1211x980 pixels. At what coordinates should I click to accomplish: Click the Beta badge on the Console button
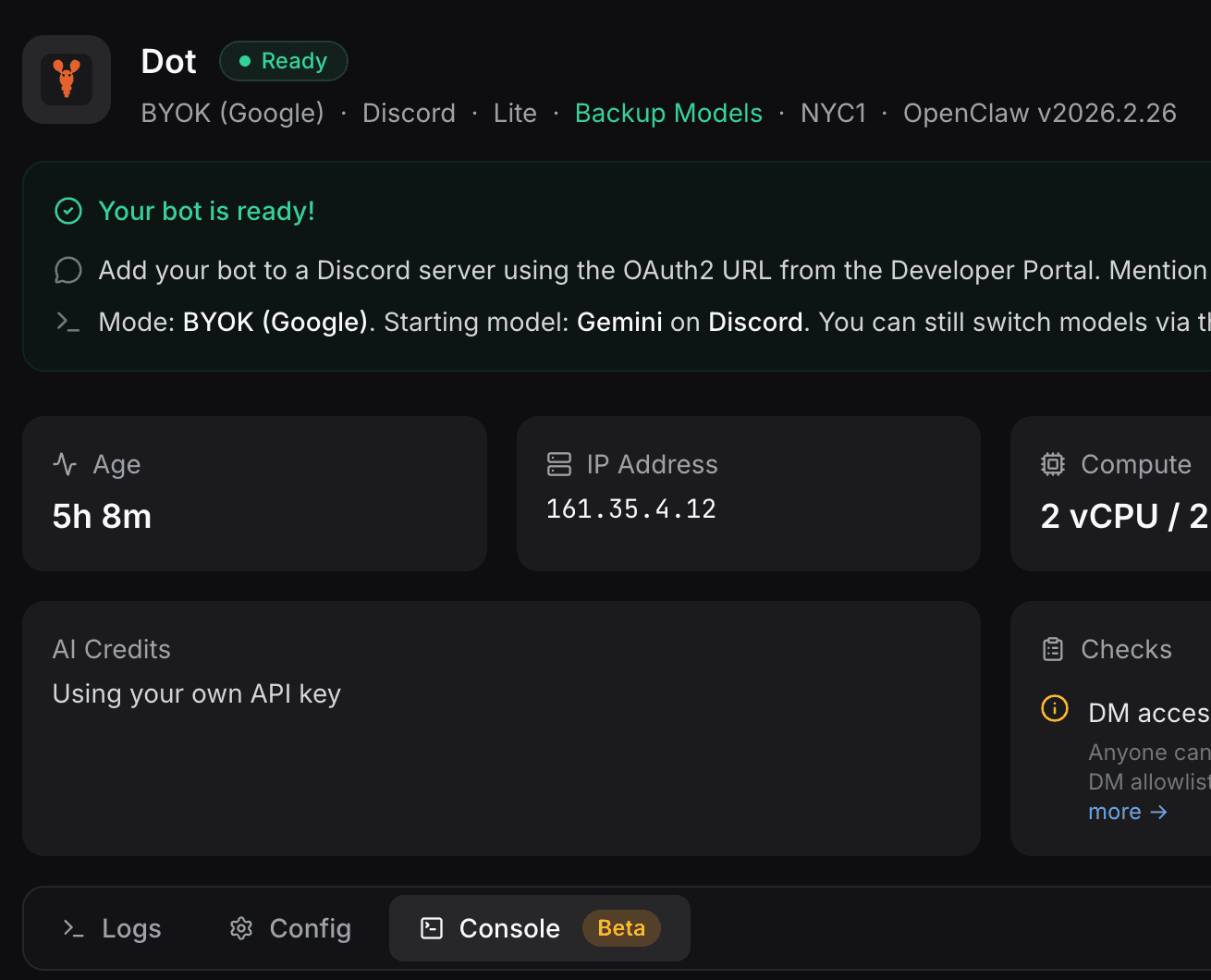tap(621, 927)
